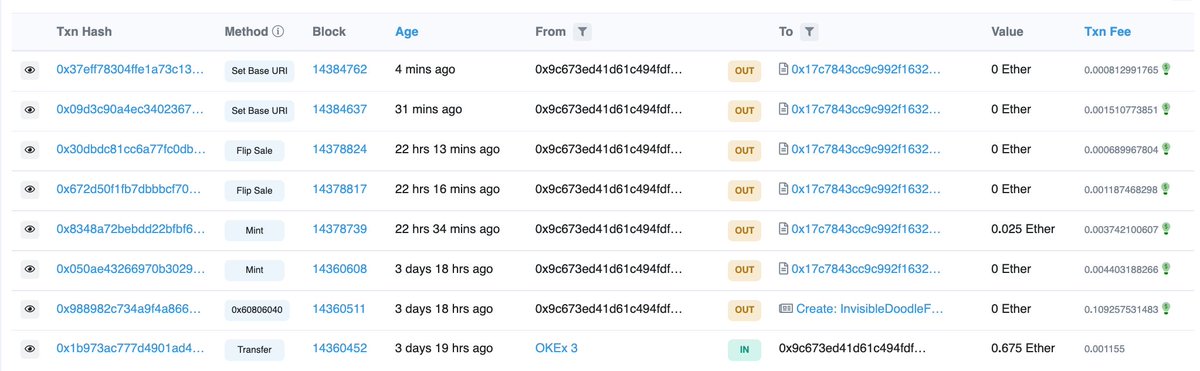The image size is (1200, 371).
Task: Click the top Set Base URI method badge
Action: pos(259,71)
